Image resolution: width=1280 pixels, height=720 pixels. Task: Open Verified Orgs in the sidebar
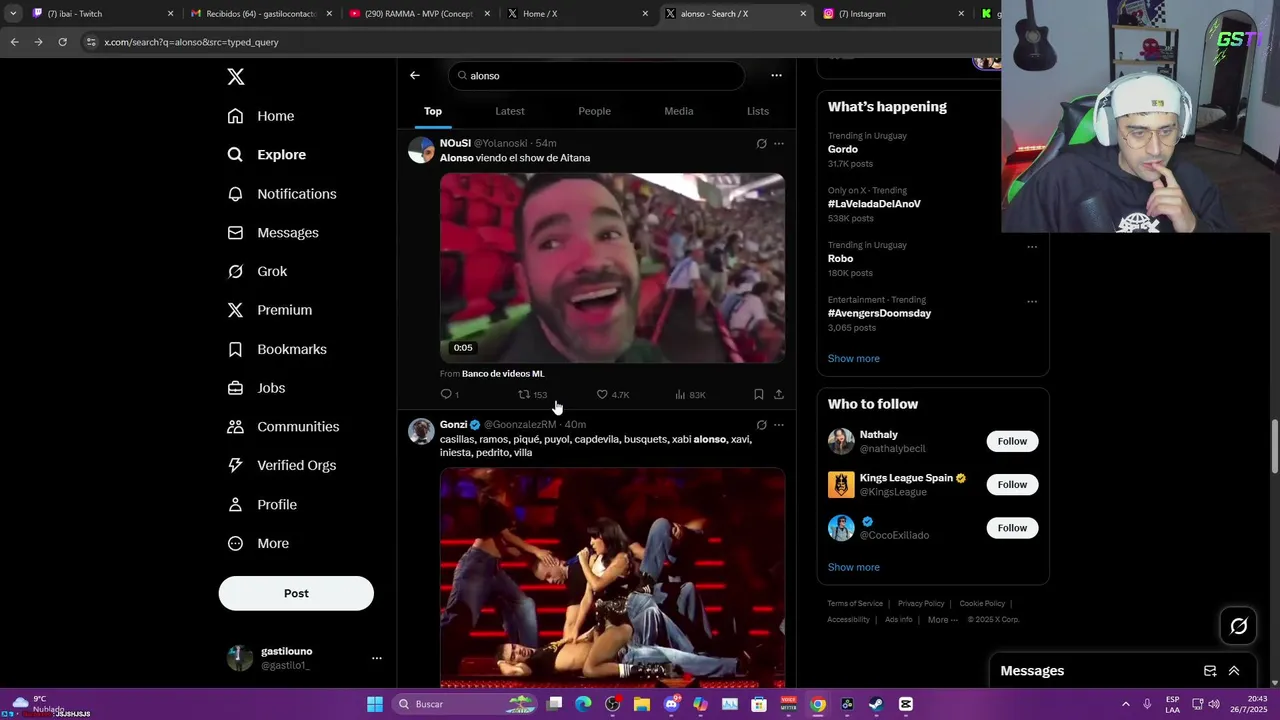pyautogui.click(x=282, y=466)
